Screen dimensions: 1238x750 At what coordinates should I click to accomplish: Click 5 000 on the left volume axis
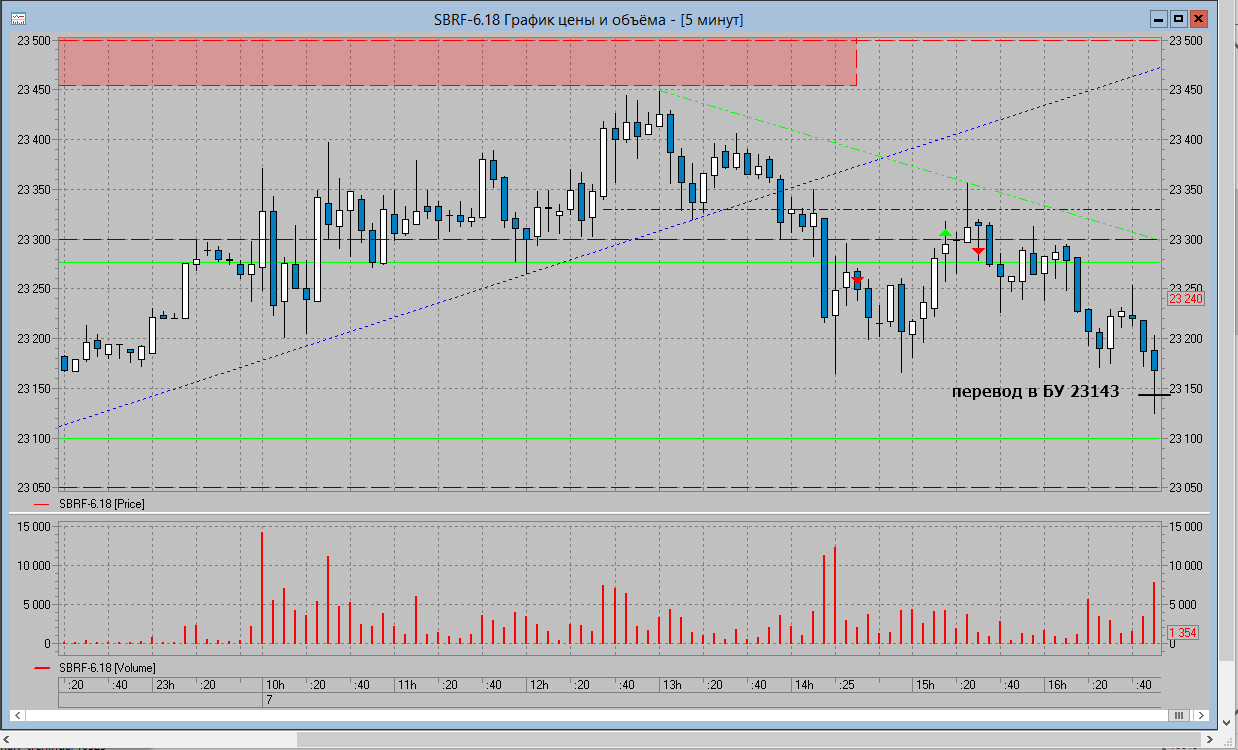[x=37, y=604]
